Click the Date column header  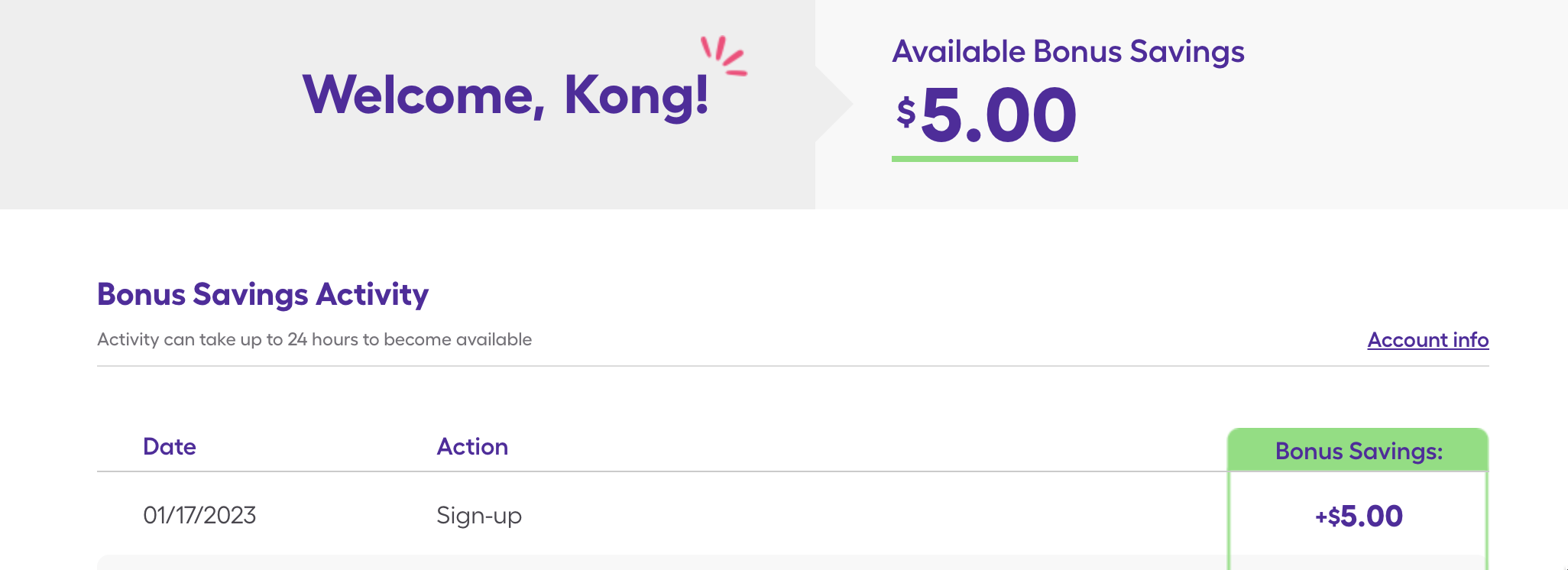pos(169,446)
